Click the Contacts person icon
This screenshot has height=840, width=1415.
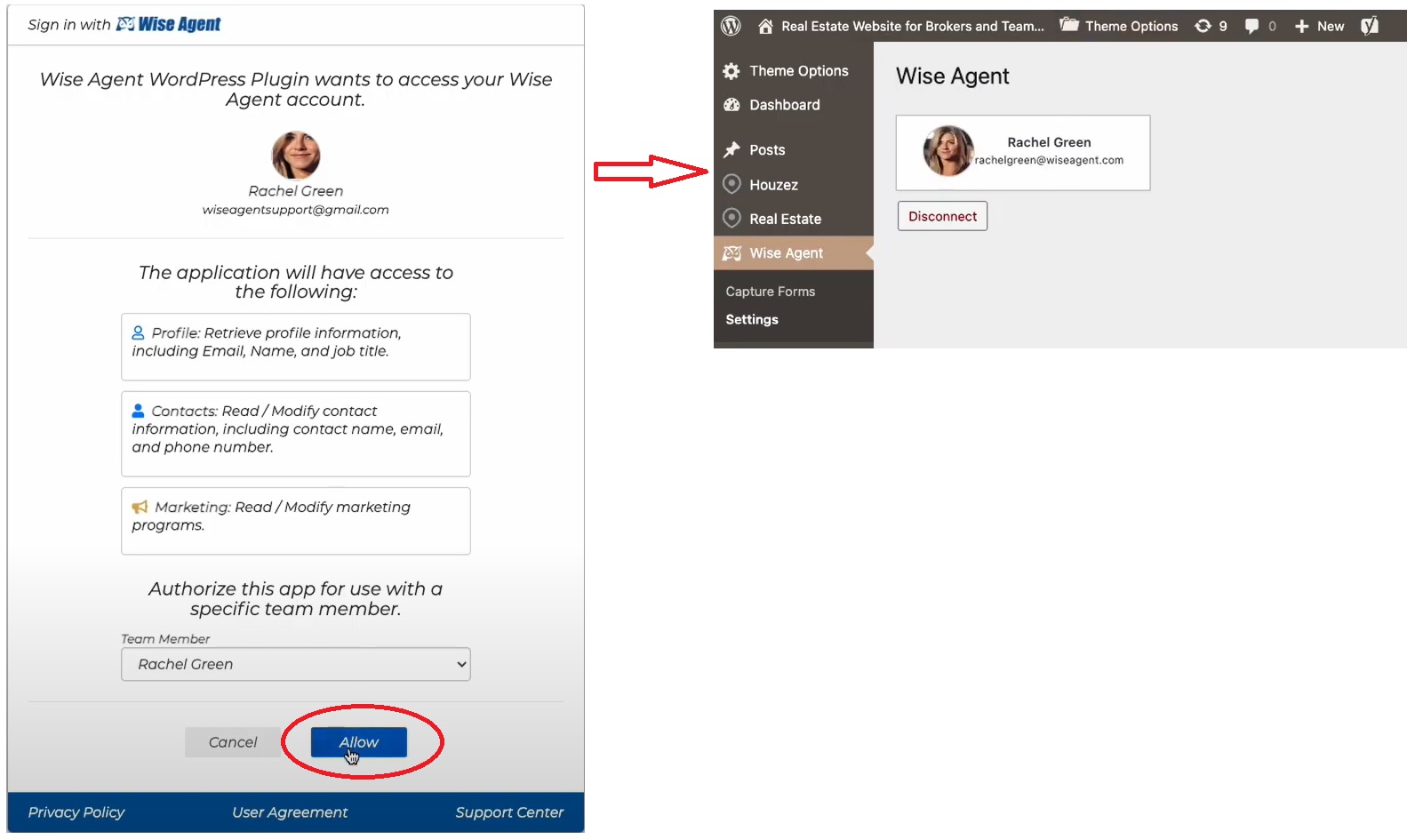tap(138, 411)
